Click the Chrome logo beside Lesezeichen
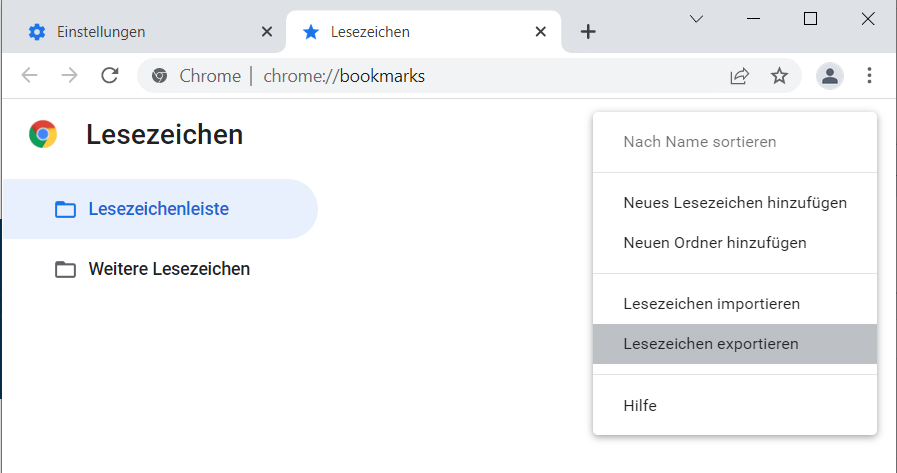 43,134
